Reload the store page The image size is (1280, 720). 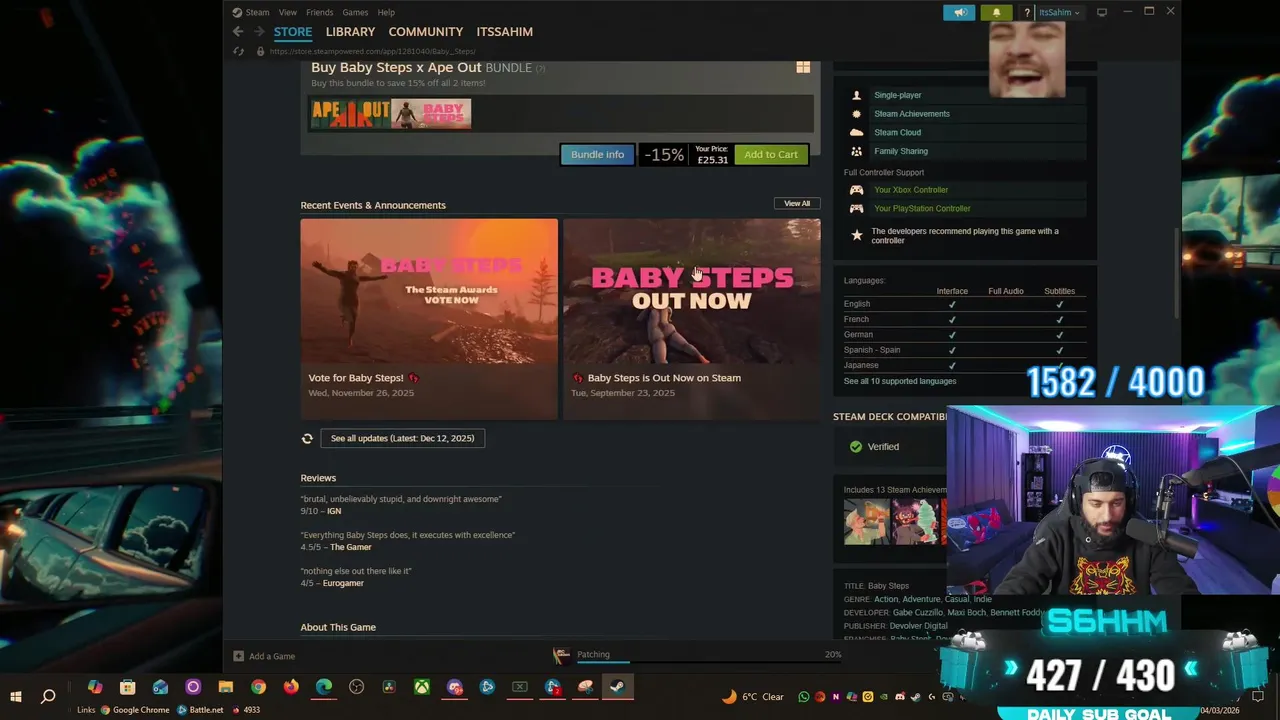pos(238,51)
